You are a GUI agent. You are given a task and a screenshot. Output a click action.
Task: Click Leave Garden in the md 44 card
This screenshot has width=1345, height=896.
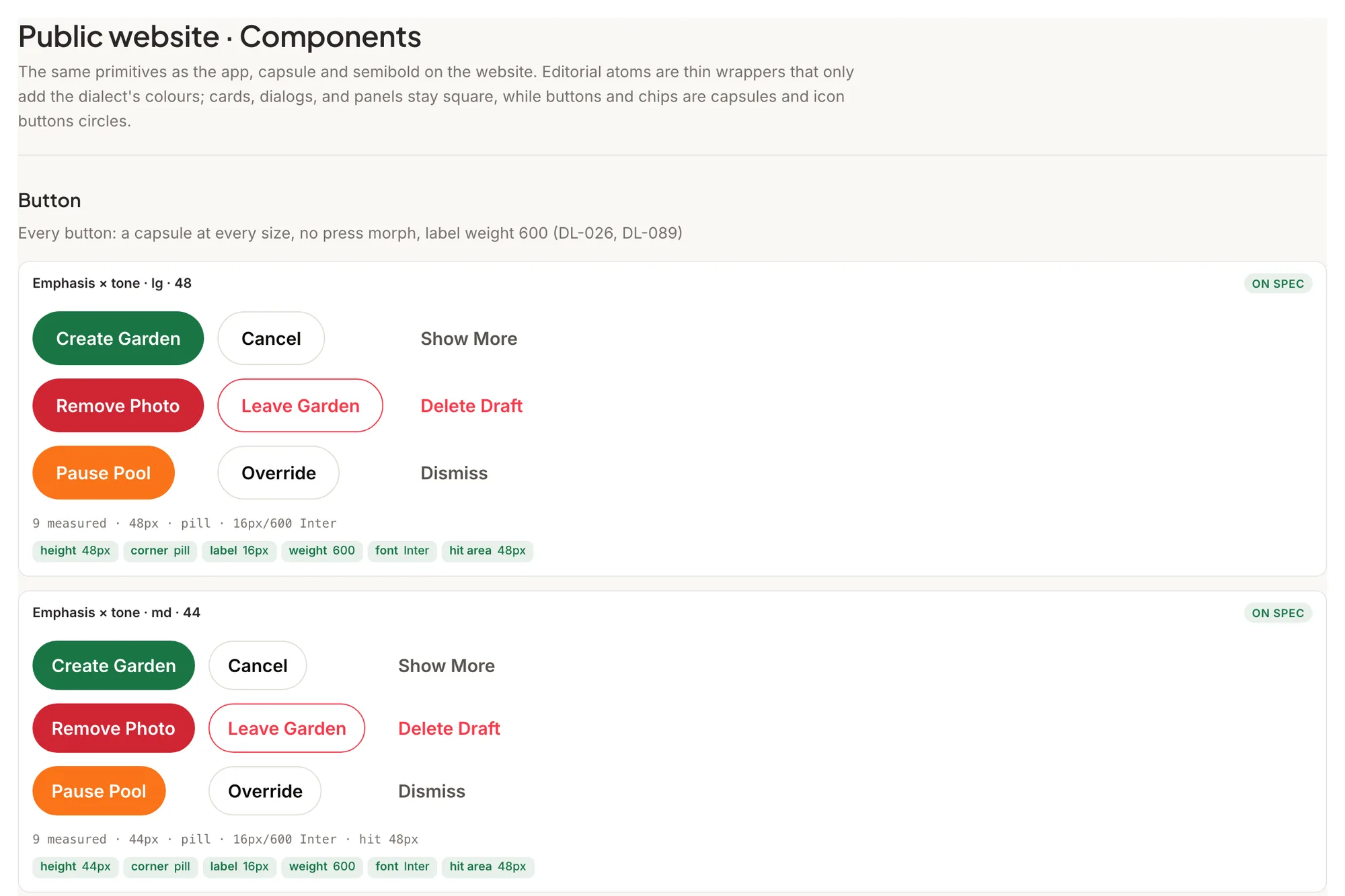point(286,728)
